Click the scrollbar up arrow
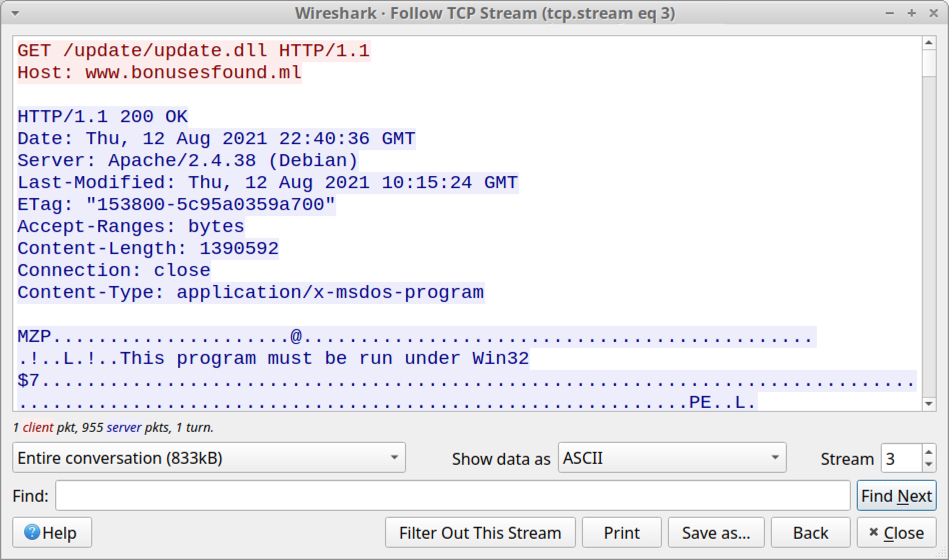The height and width of the screenshot is (560, 949). tap(928, 43)
